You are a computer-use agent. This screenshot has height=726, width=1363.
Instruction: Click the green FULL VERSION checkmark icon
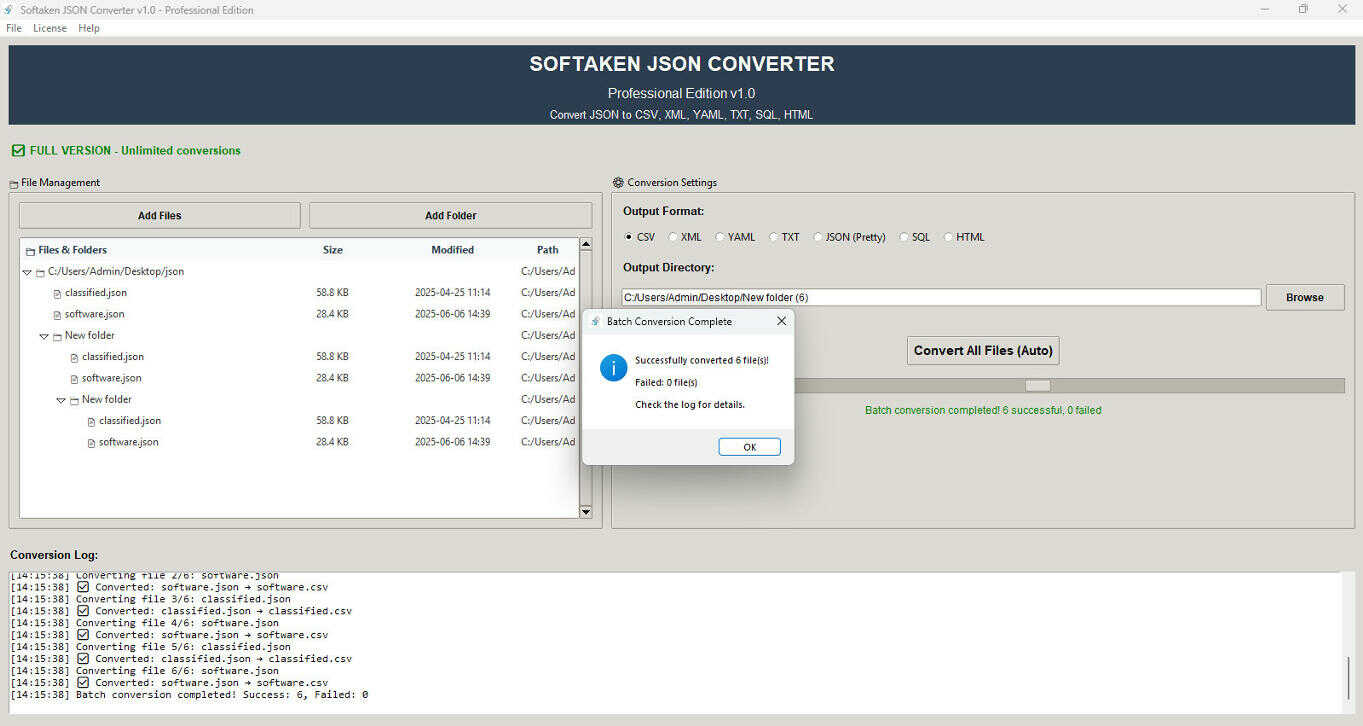17,150
